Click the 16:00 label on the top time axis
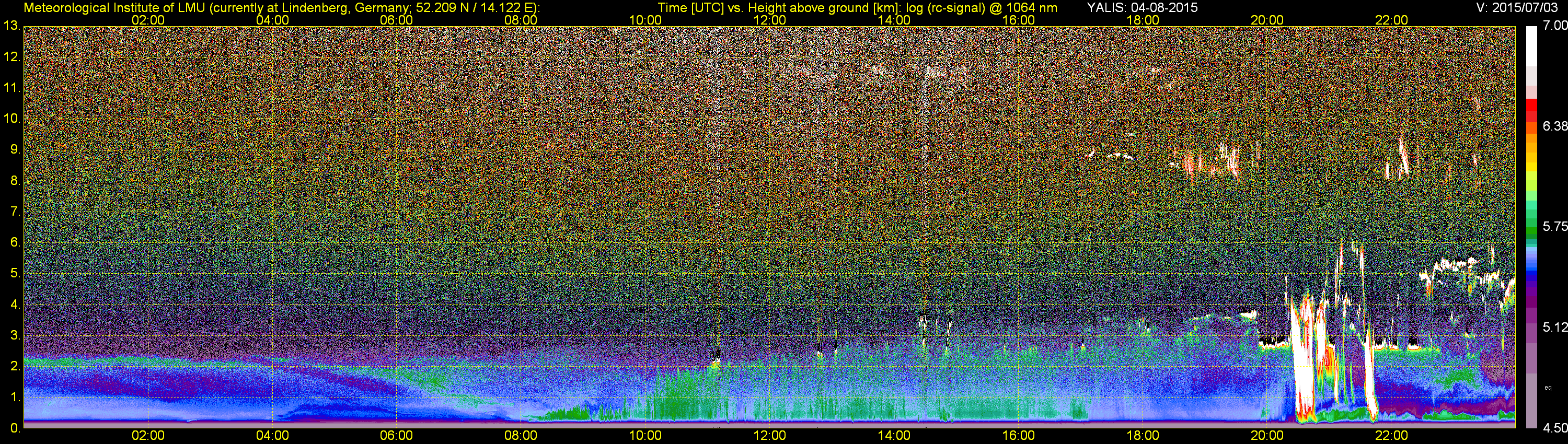Screen dimensions: 1568x444 pyautogui.click(x=1018, y=19)
